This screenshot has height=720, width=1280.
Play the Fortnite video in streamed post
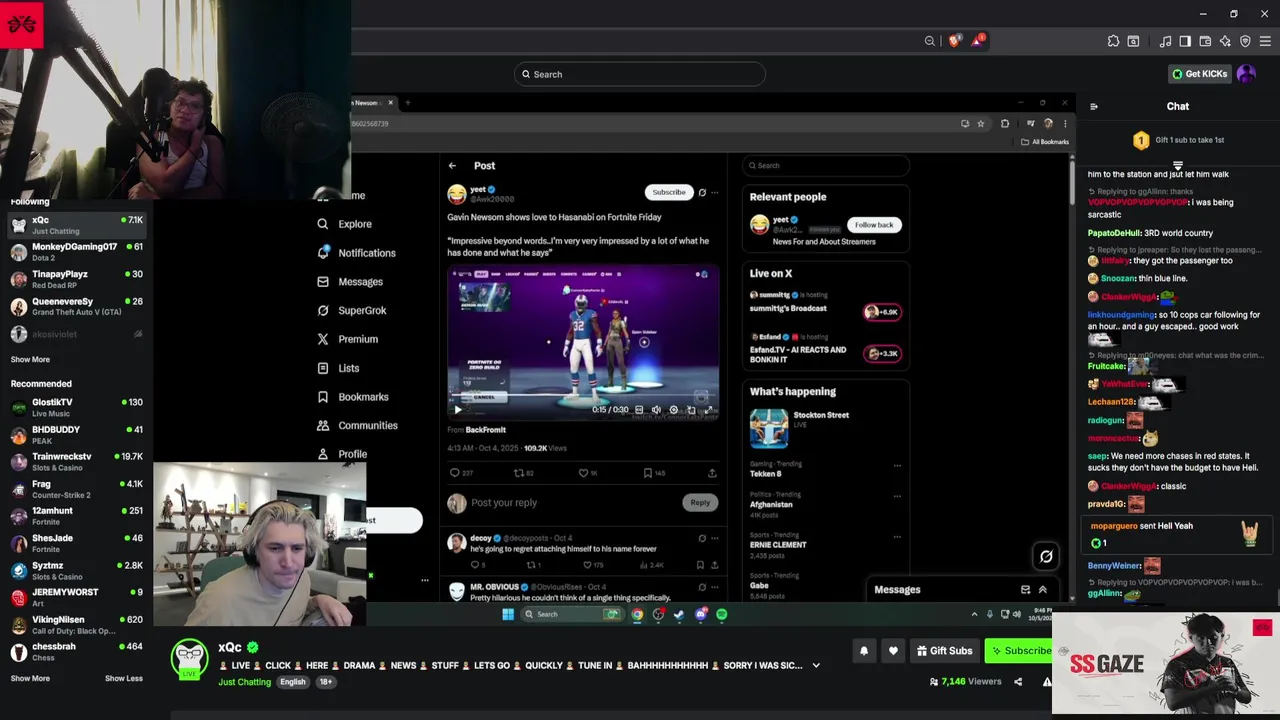coord(458,409)
